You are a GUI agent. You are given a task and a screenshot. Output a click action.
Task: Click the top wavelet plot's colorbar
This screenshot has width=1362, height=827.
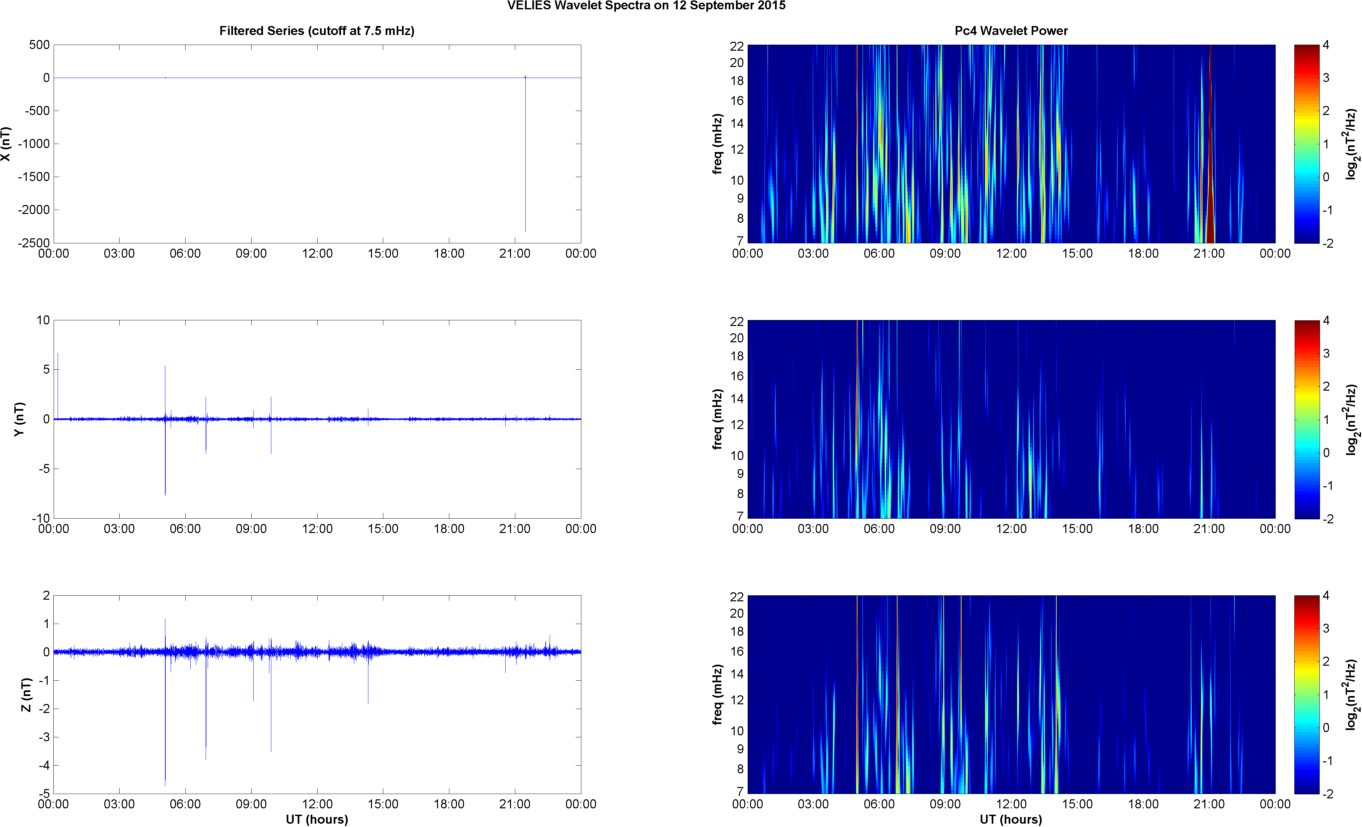(x=1307, y=144)
